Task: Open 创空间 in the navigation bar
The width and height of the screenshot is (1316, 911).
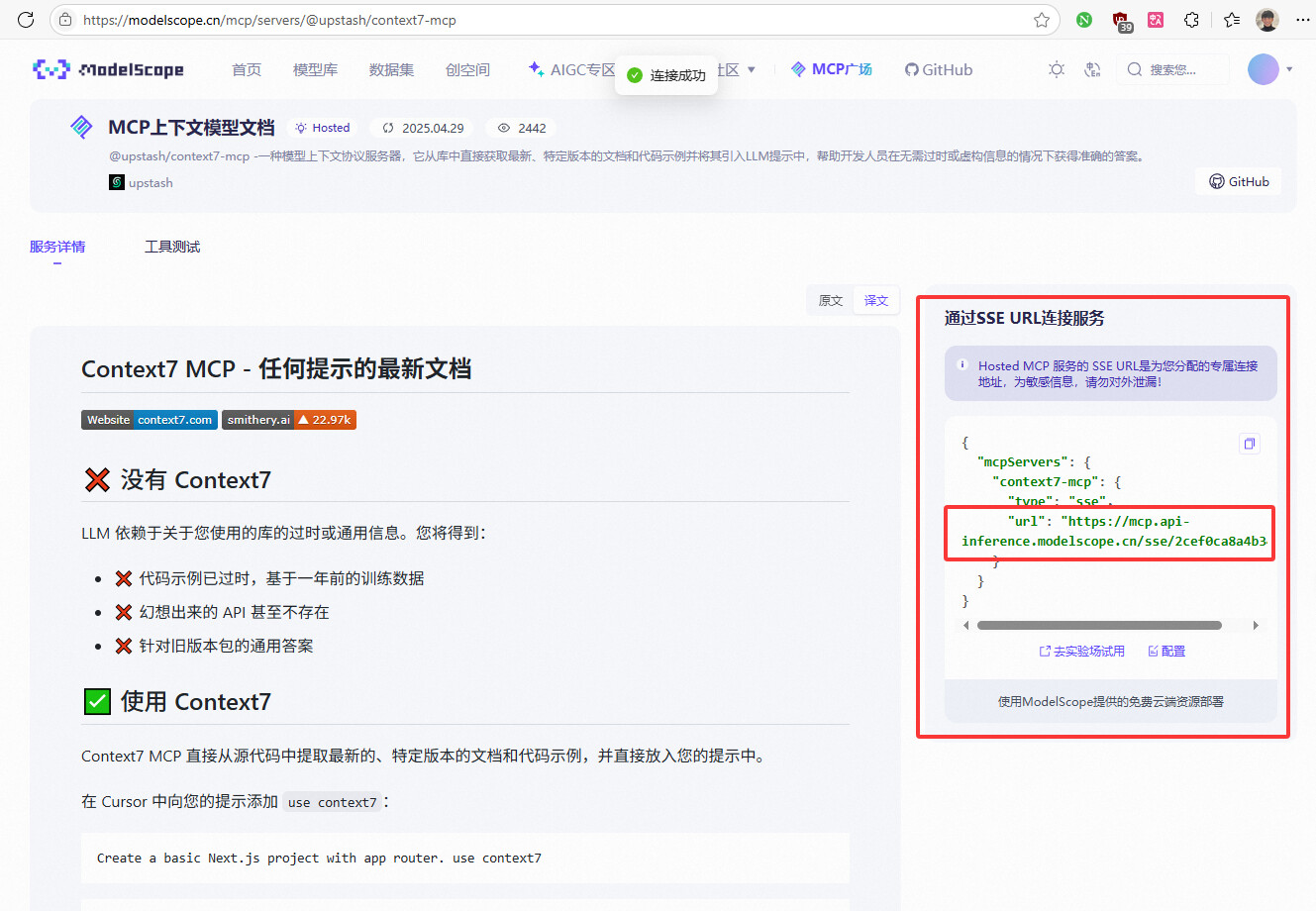Action: click(467, 69)
